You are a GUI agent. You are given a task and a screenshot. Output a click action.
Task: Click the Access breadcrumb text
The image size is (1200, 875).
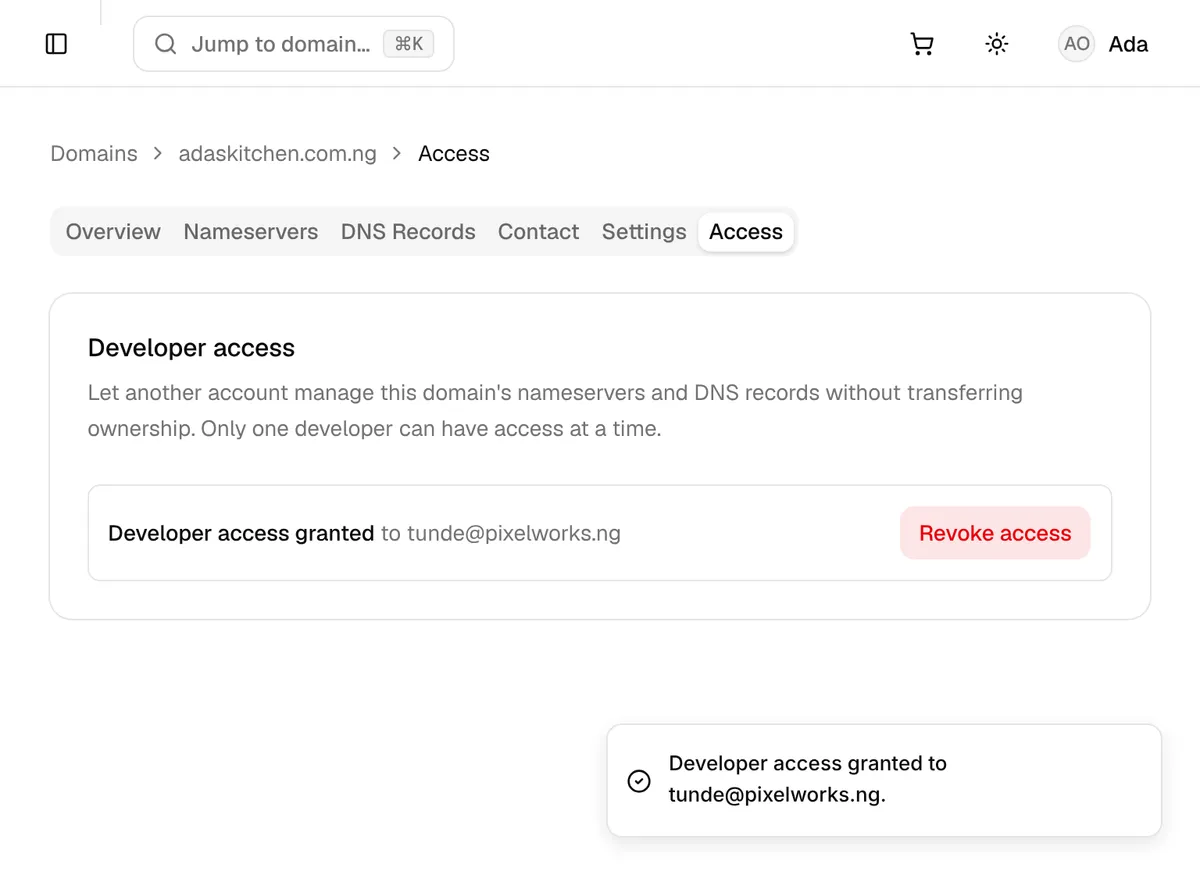click(454, 154)
